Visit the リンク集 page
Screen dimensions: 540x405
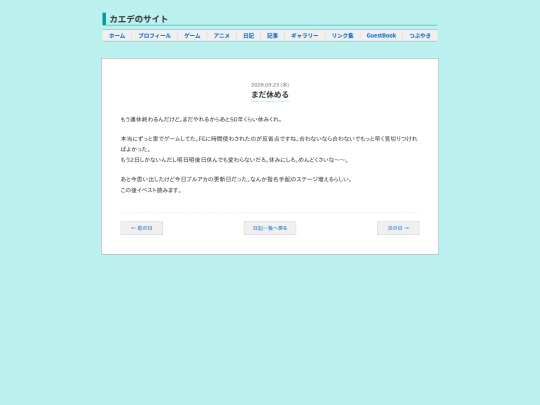click(x=343, y=36)
